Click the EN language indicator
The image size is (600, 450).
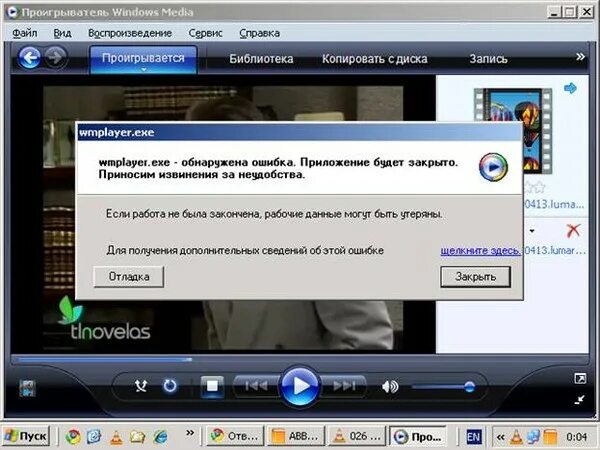474,437
